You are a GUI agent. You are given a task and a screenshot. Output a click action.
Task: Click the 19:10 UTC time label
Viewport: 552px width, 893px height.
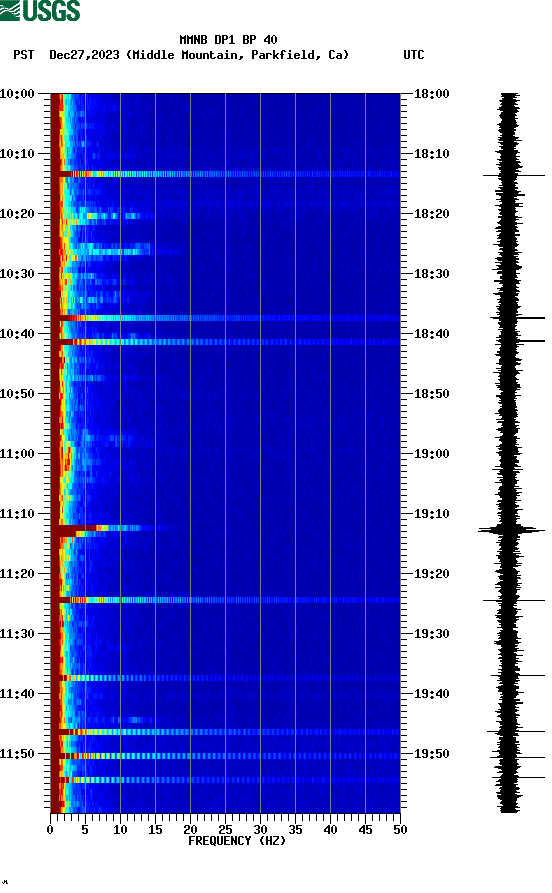[x=432, y=514]
